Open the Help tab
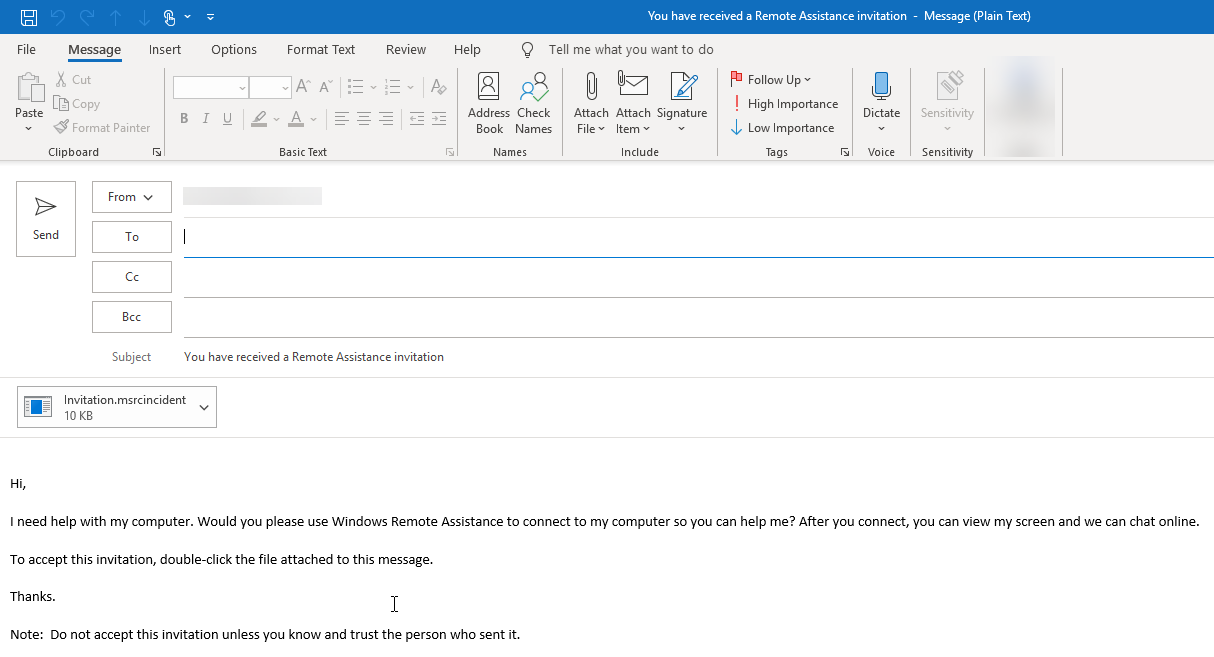Image resolution: width=1214 pixels, height=657 pixels. pos(467,49)
